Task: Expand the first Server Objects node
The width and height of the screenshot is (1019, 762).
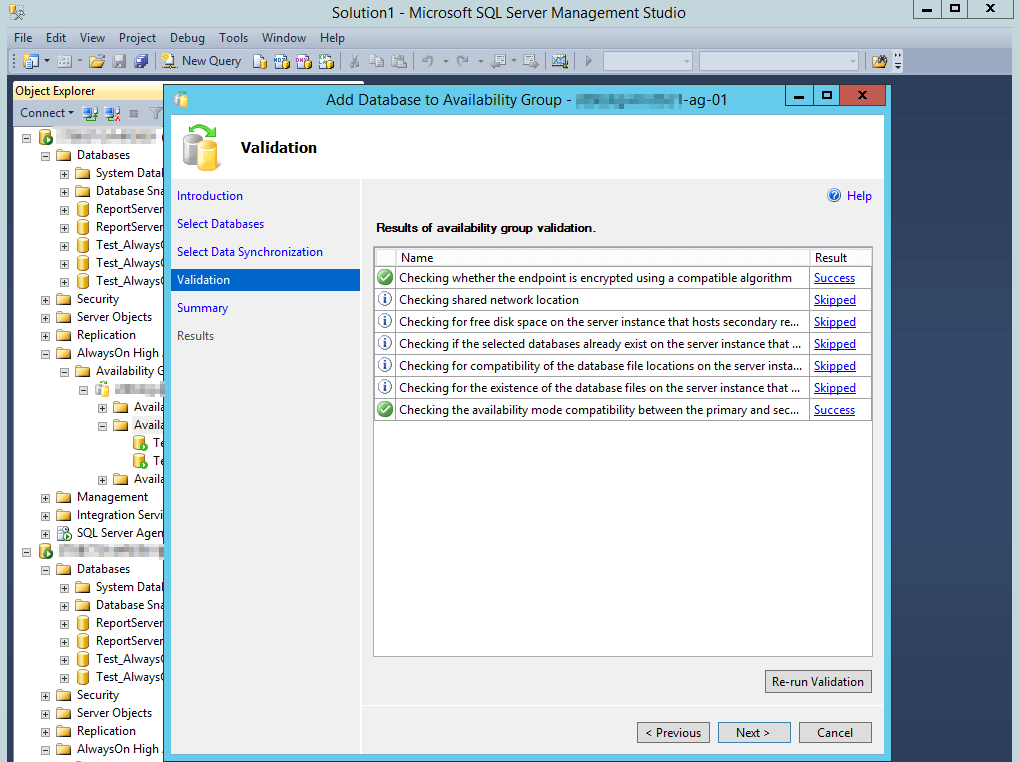Action: 45,318
